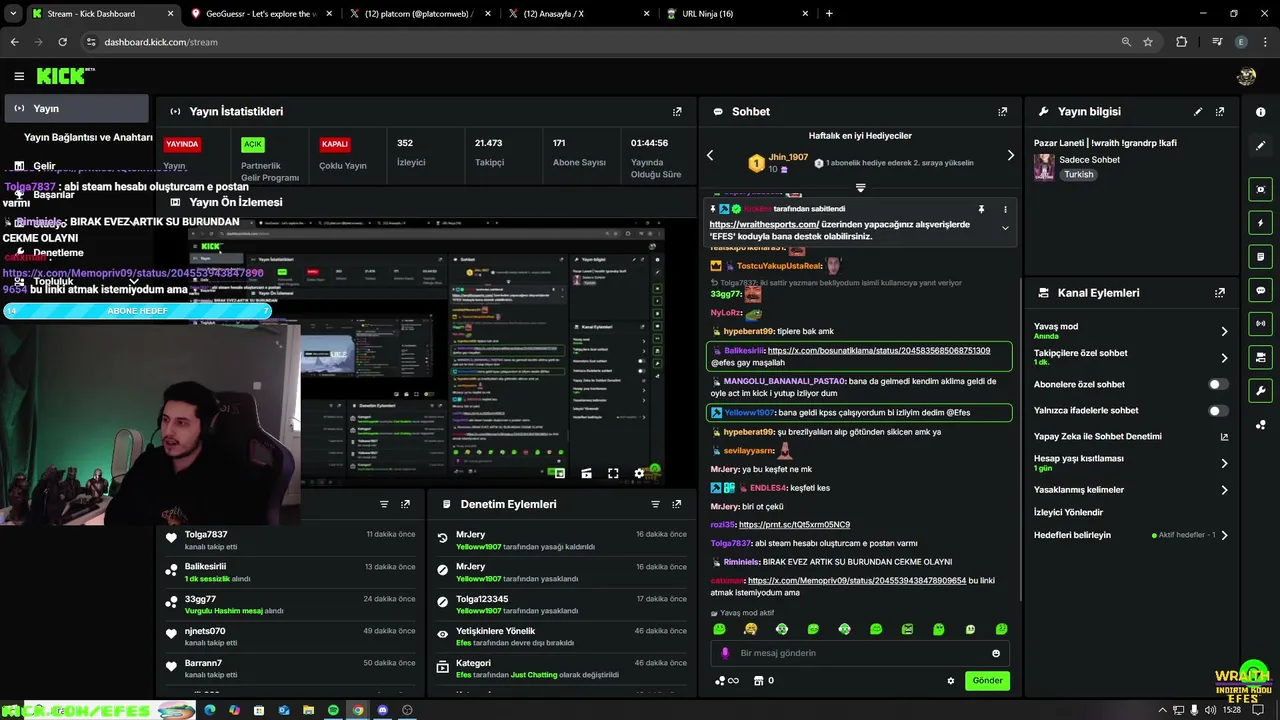The height and width of the screenshot is (720, 1280).
Task: Toggle Yalnızca ifadelerle sohbet switch
Action: coord(1218,410)
